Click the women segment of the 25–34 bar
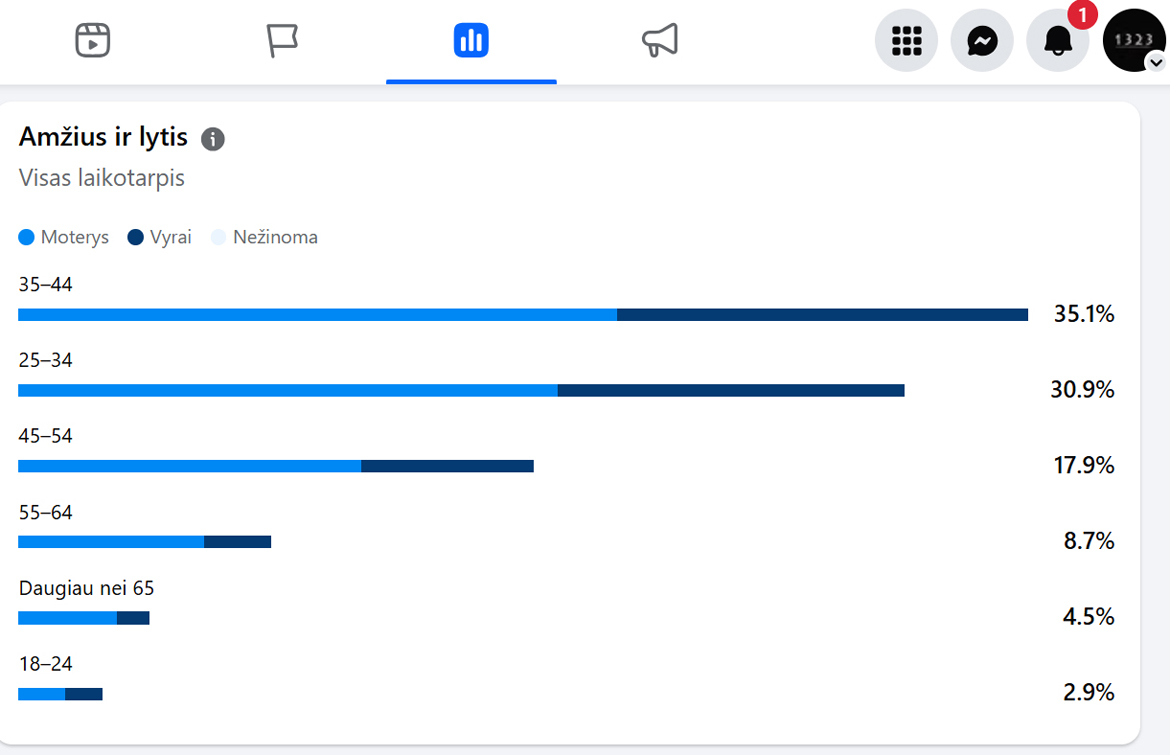 coord(288,390)
